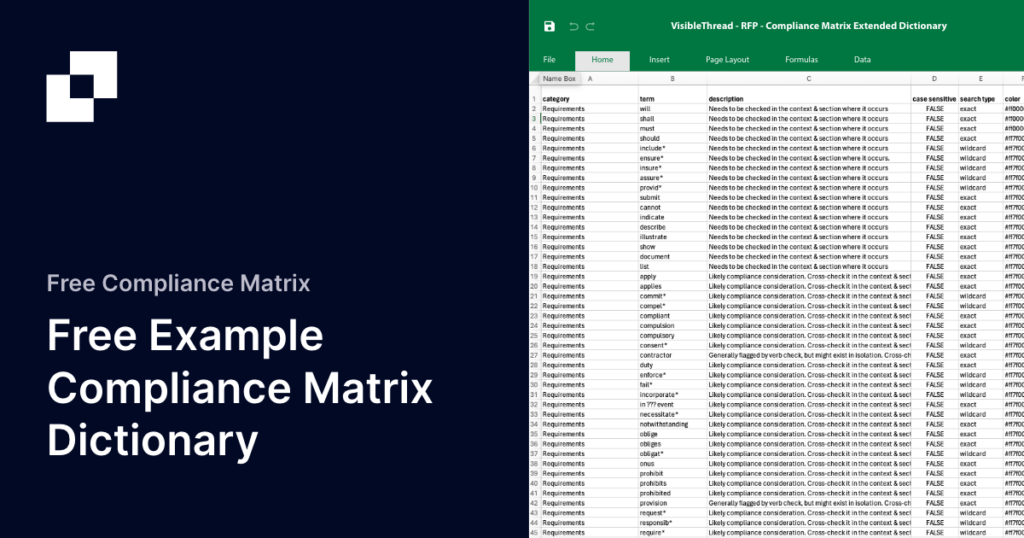Viewport: 1024px width, 538px height.
Task: Click the row 10 number header
Action: [x=534, y=187]
